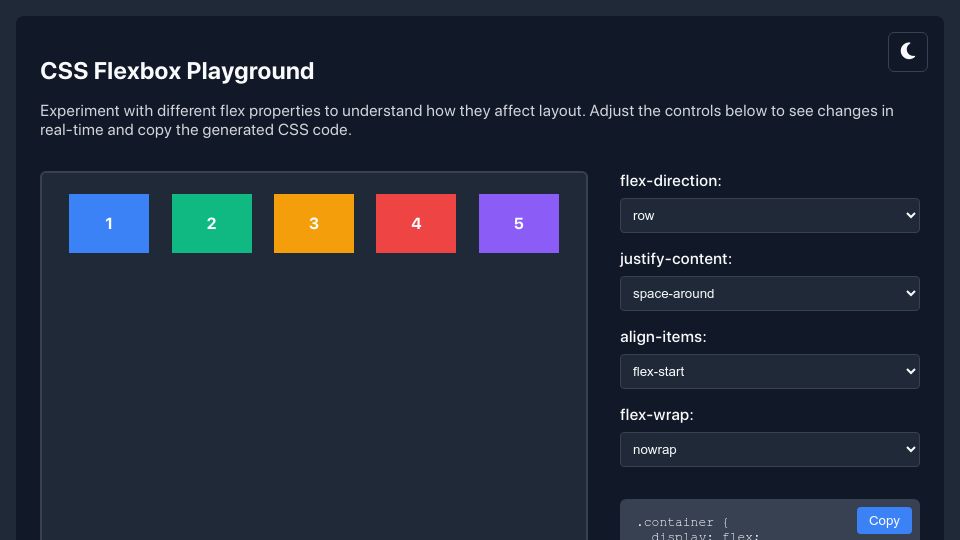Open the flex-wrap dropdown showing nowrap

pos(770,449)
